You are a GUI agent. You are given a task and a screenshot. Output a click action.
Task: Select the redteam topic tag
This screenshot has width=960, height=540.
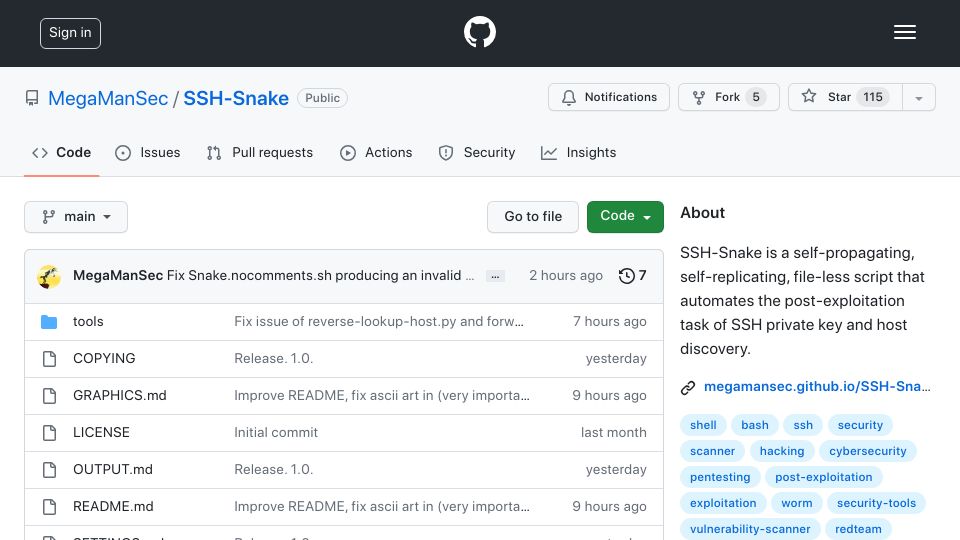click(858, 529)
